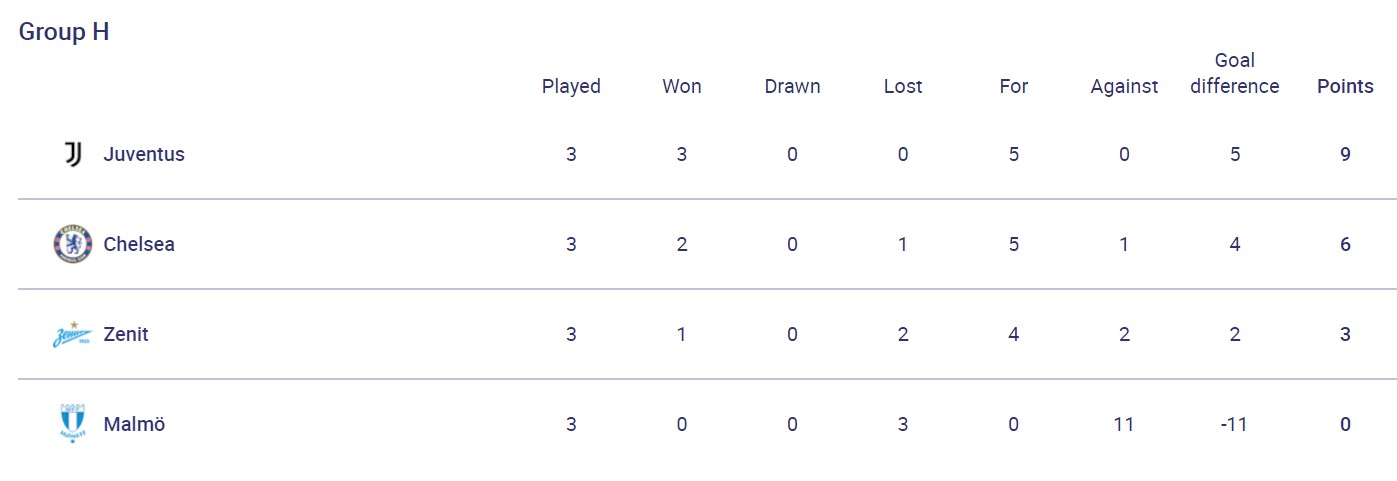Screen dimensions: 1397x481
Task: Click Malmö goal difference value -11
Action: (x=1235, y=424)
